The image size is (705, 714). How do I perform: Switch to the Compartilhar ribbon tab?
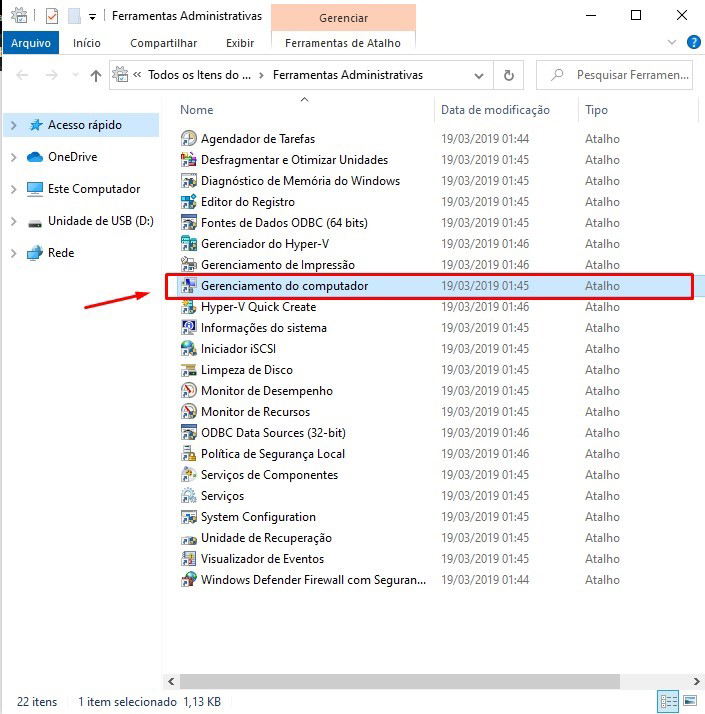click(x=163, y=43)
